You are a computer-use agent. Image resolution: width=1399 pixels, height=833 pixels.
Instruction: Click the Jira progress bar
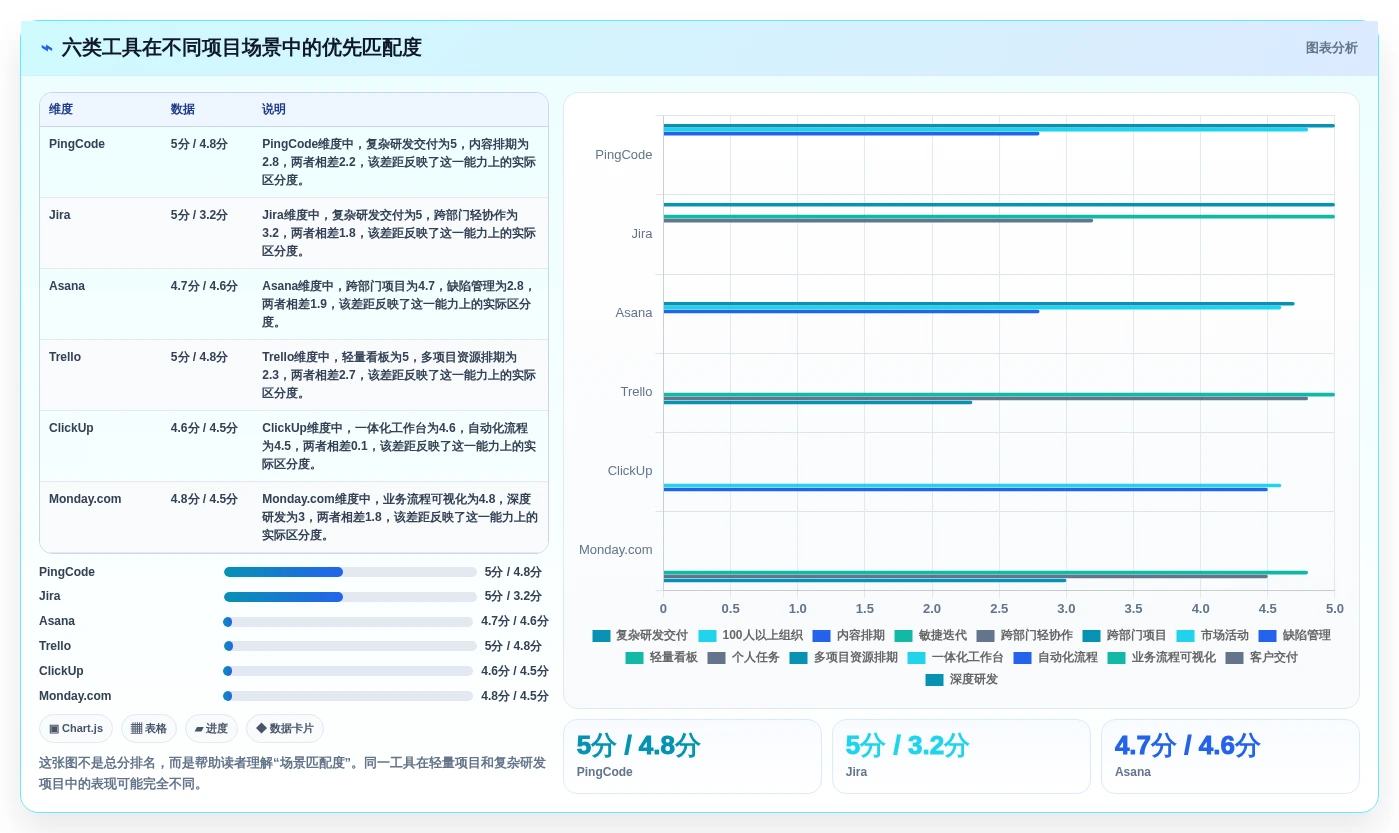coord(350,597)
